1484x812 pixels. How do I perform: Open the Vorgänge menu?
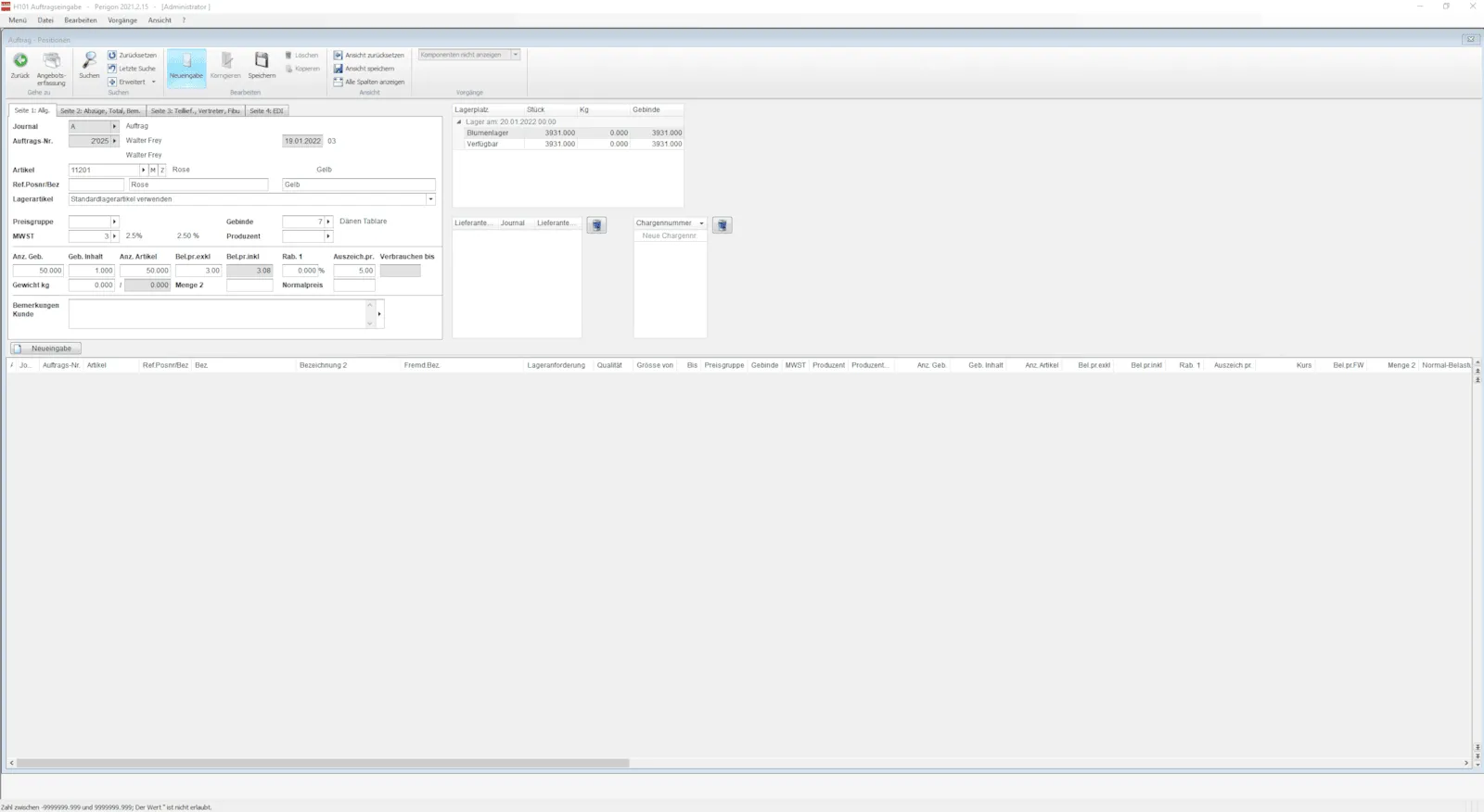(x=122, y=20)
